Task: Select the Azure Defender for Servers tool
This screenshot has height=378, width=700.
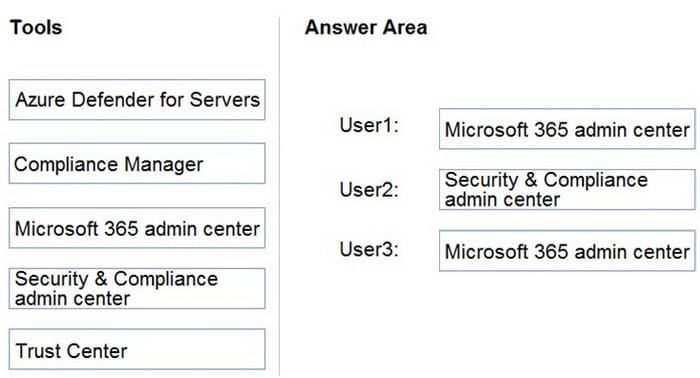Action: tap(137, 100)
